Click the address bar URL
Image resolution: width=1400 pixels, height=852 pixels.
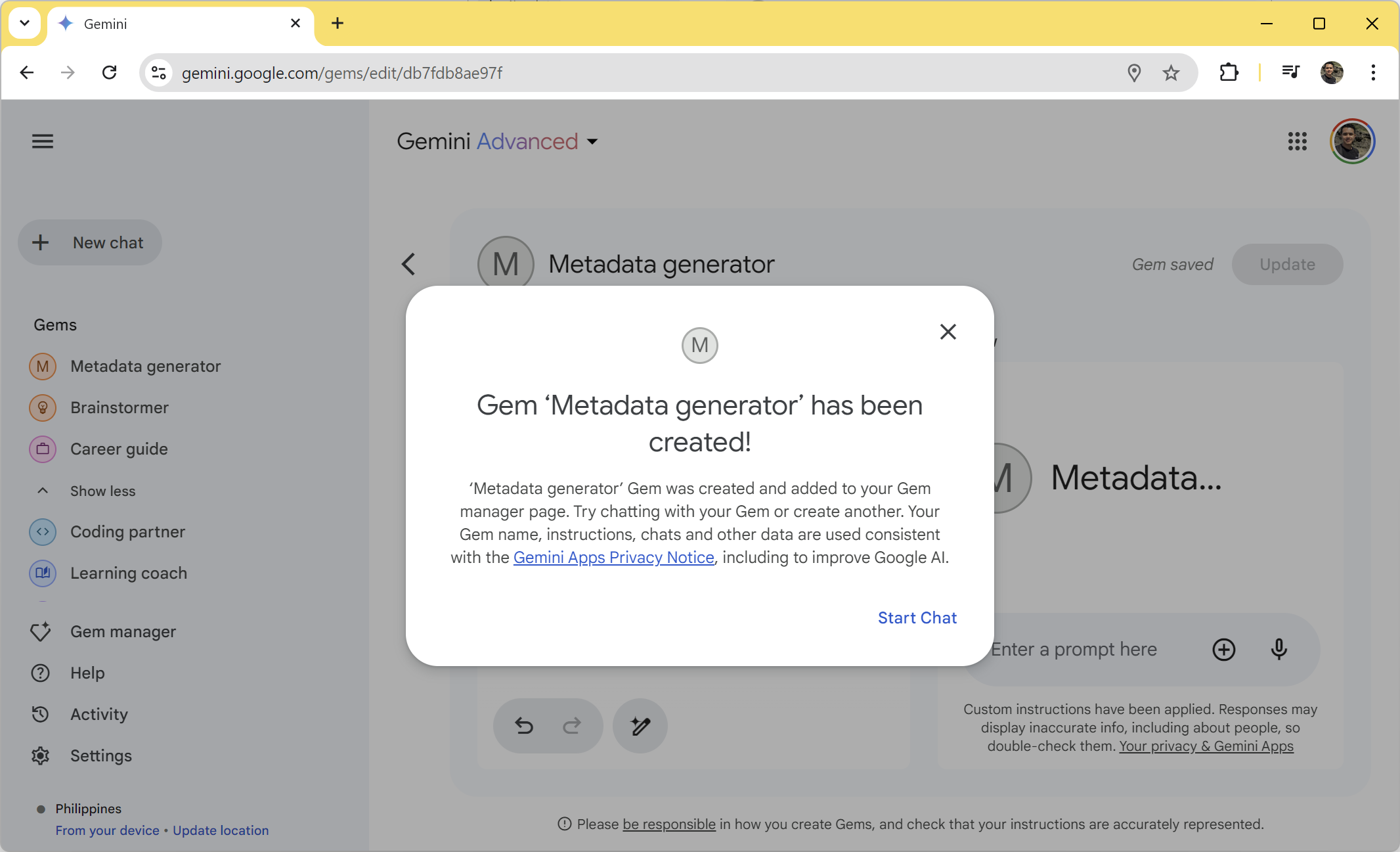(341, 73)
